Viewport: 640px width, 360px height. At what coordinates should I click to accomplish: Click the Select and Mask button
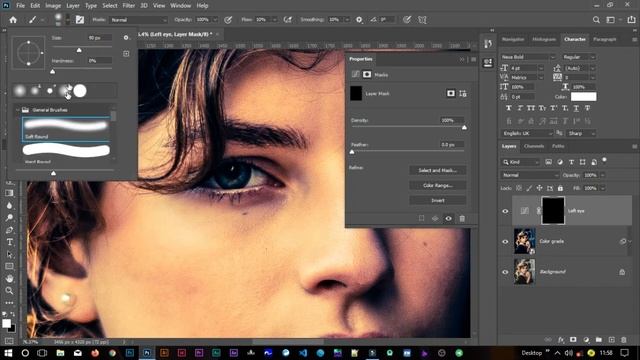438,170
